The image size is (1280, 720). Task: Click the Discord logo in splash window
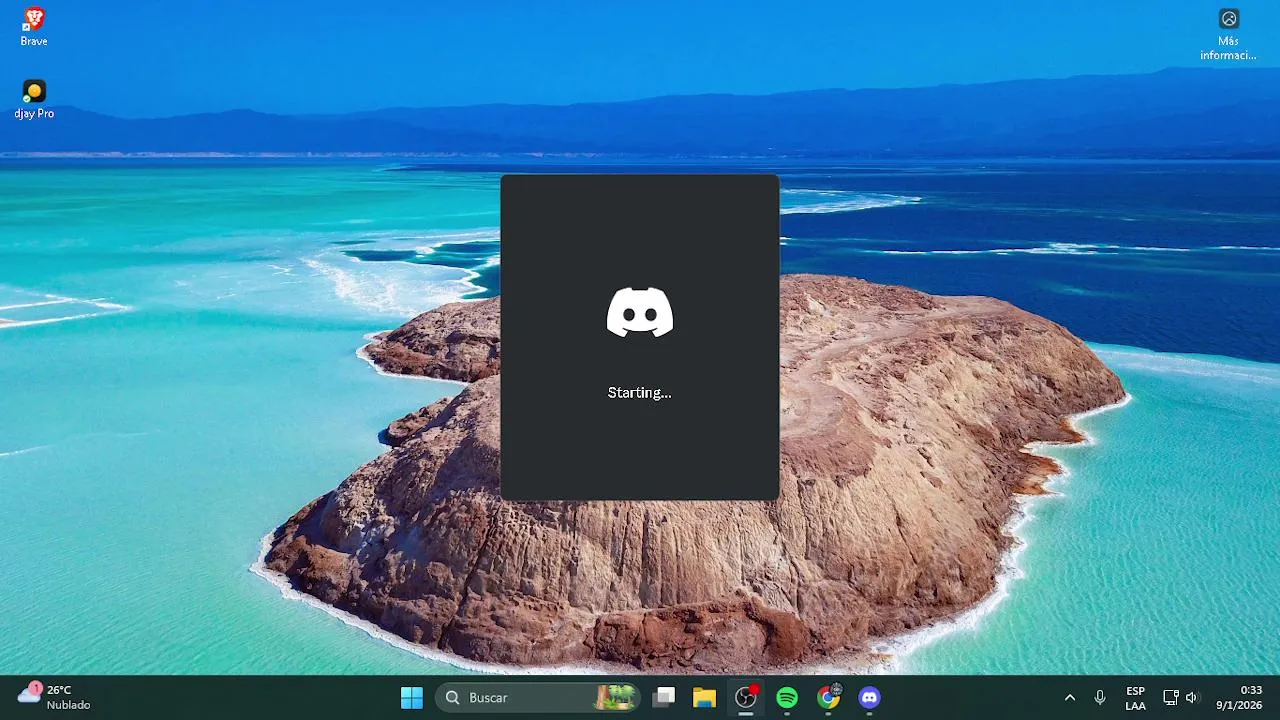pos(640,312)
